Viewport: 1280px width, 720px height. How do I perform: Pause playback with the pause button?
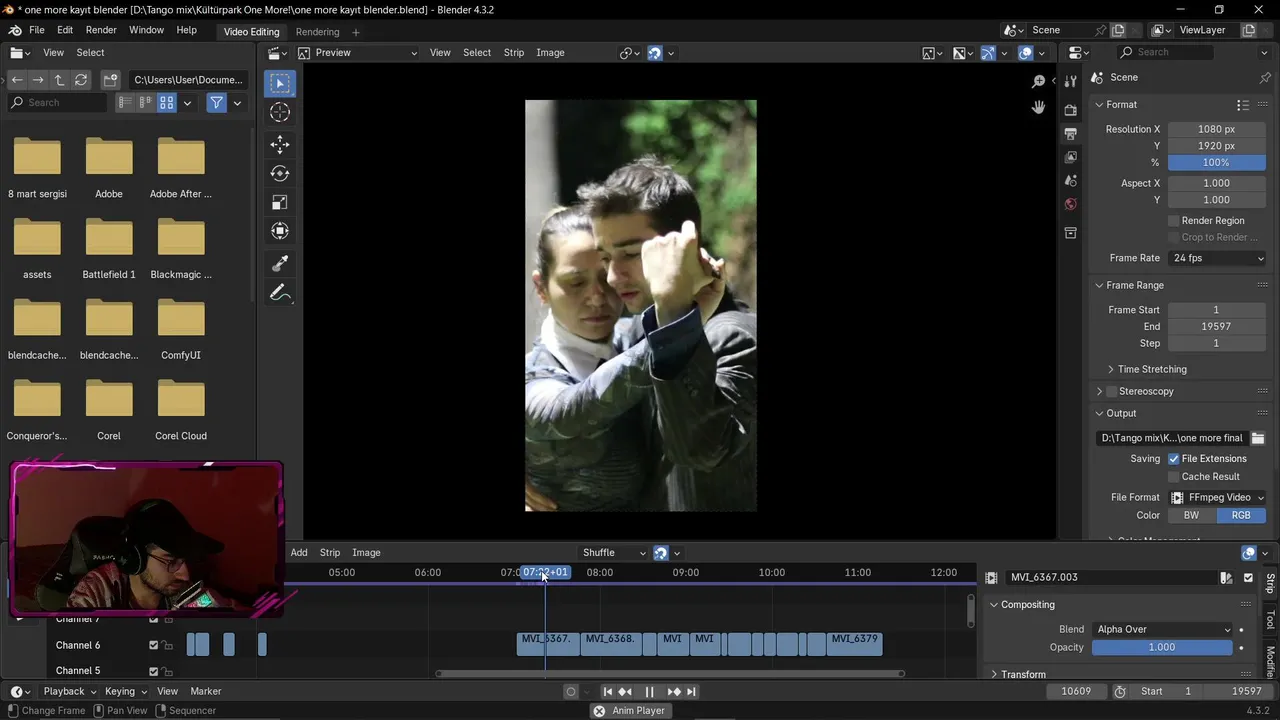coord(649,691)
